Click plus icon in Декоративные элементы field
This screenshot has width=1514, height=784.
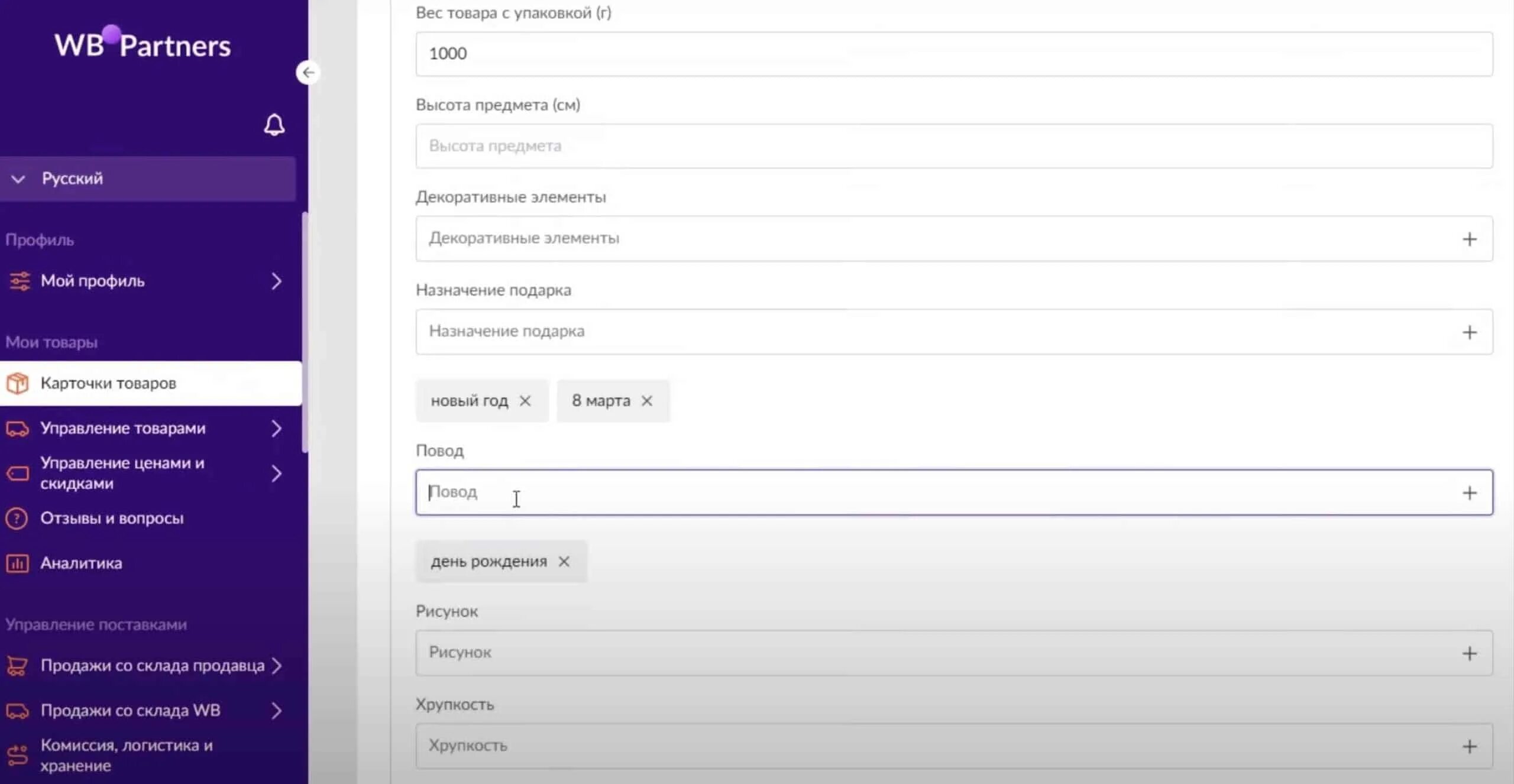pos(1469,239)
